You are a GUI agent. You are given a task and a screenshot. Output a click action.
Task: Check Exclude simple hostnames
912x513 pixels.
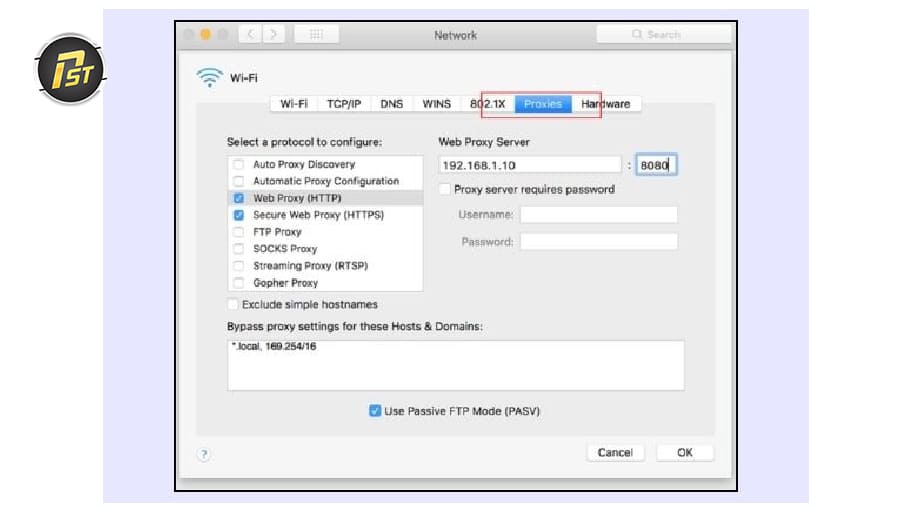coord(233,304)
